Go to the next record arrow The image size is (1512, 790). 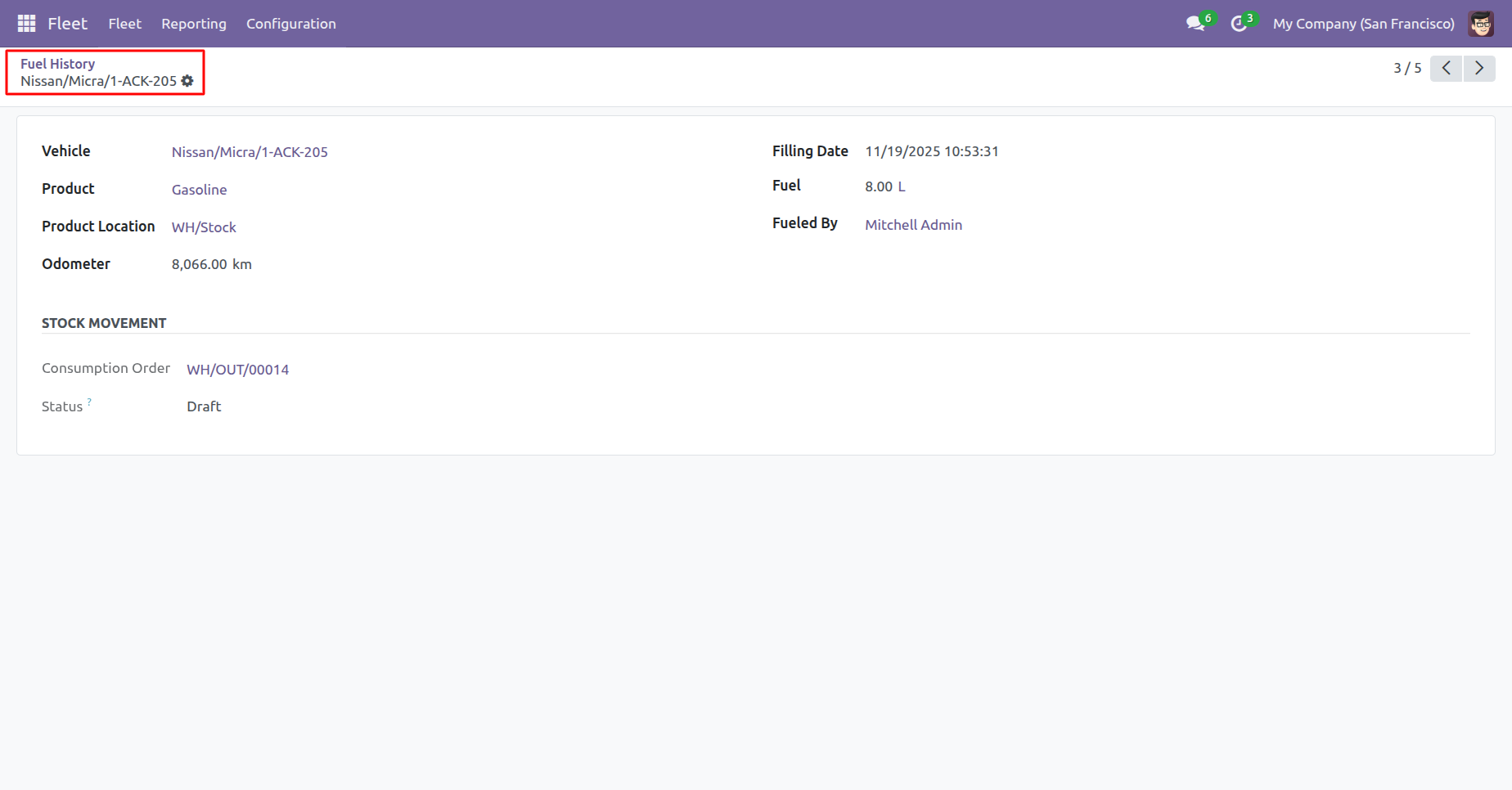pyautogui.click(x=1479, y=68)
